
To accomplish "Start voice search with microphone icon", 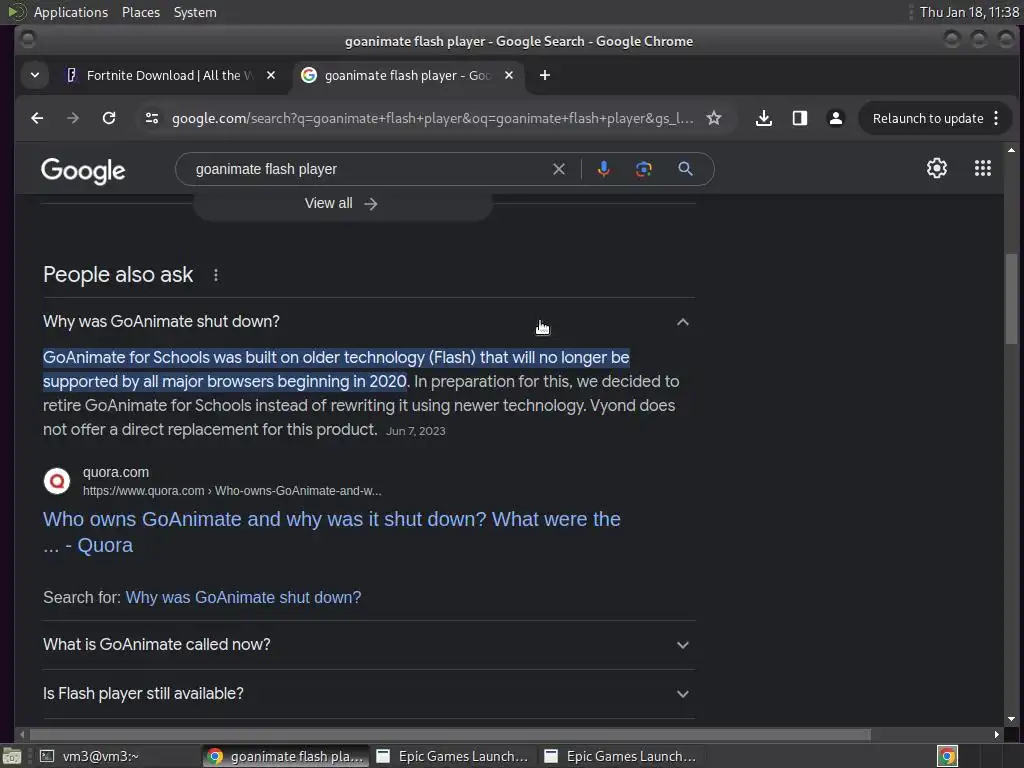I will coord(603,169).
